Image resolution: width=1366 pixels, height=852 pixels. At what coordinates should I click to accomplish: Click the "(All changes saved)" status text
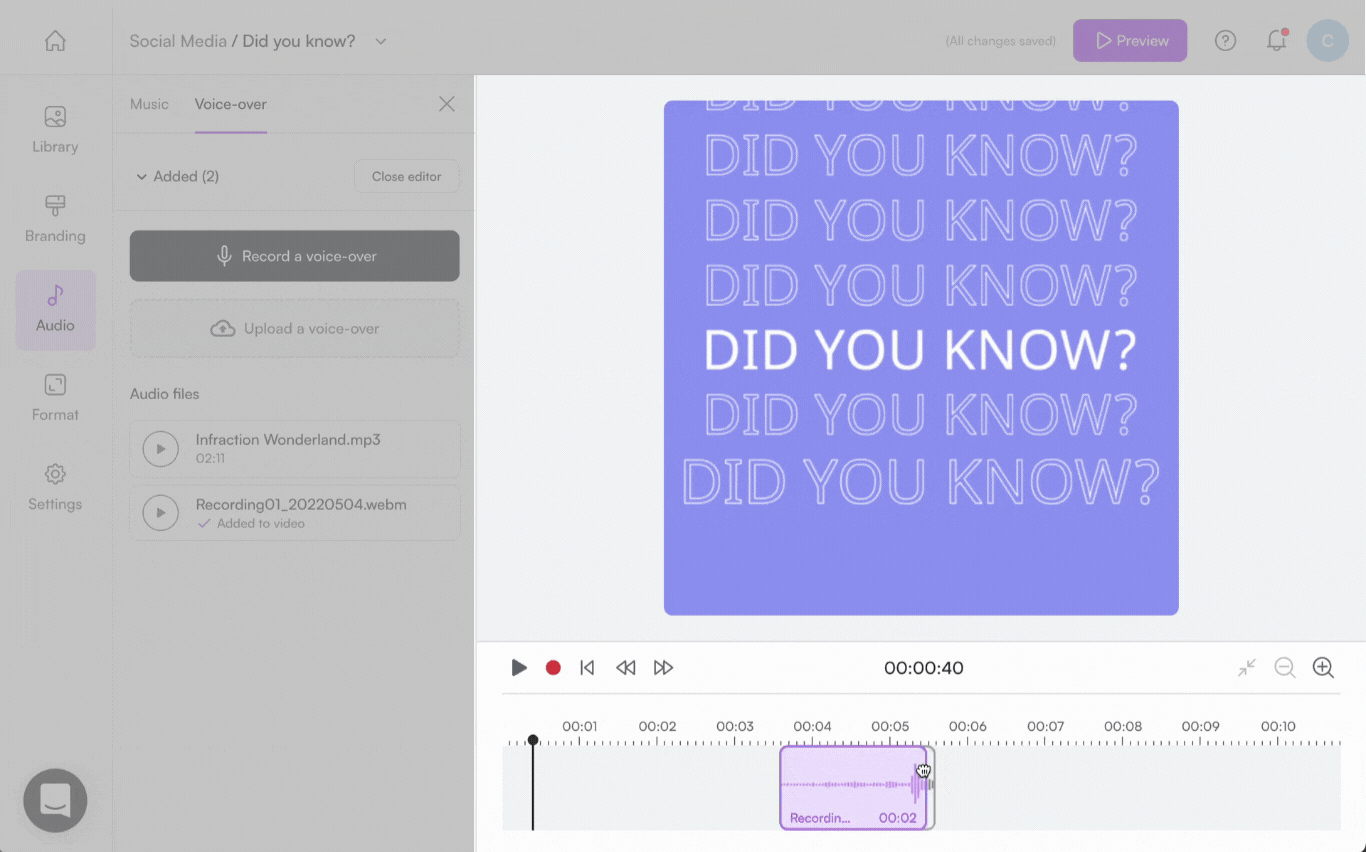(x=1001, y=41)
